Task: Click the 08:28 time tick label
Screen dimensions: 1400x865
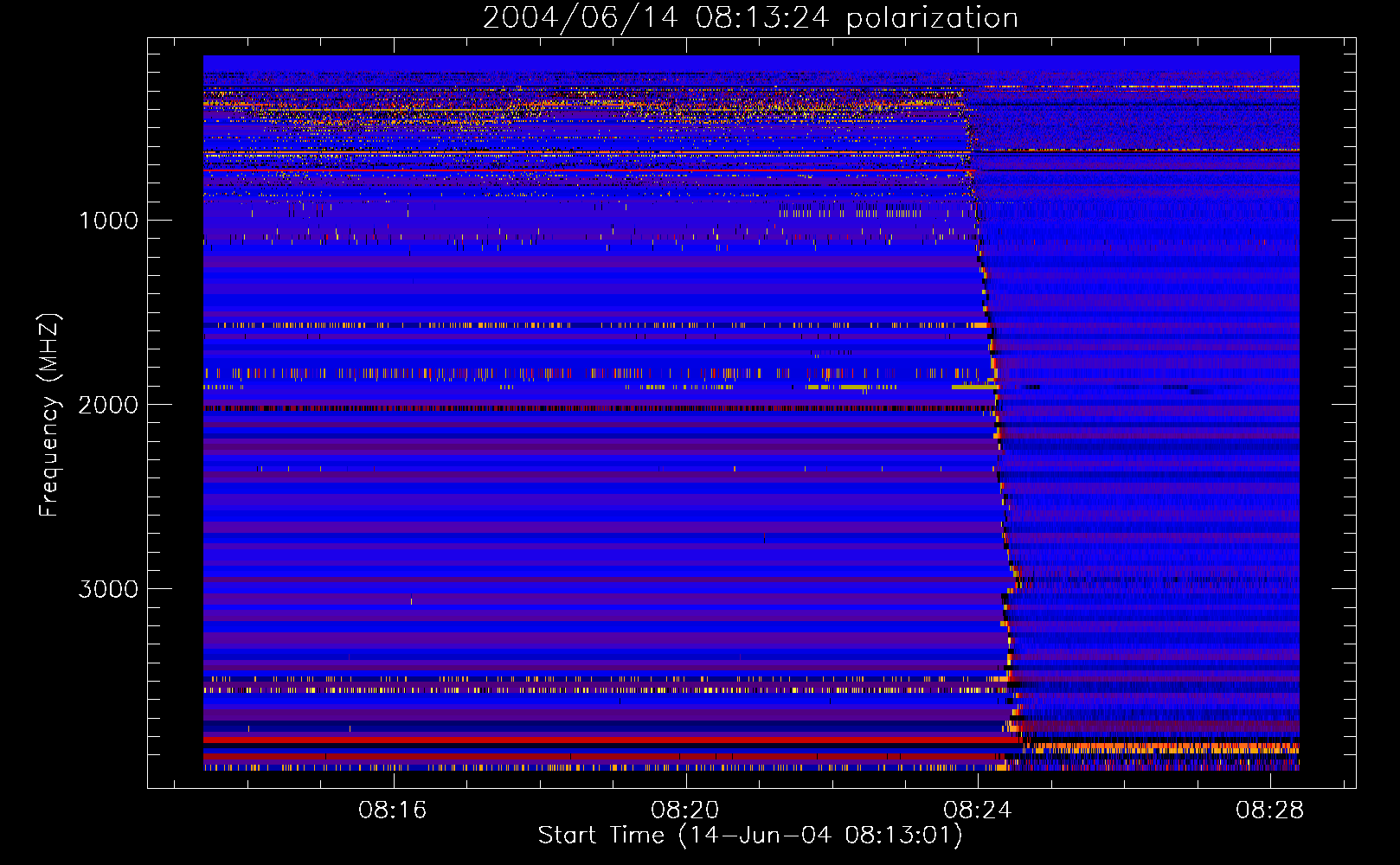Action: tap(1270, 811)
